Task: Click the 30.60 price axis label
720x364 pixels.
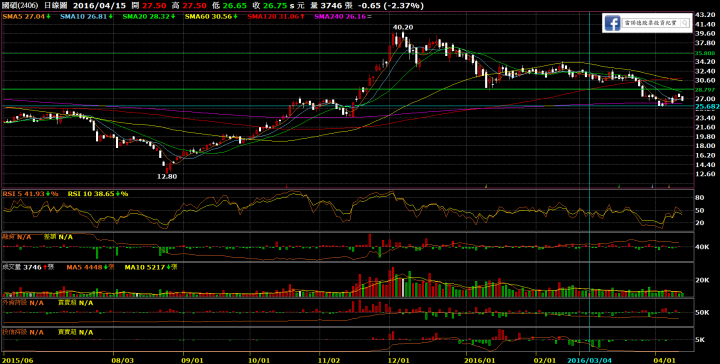Action: click(x=706, y=80)
